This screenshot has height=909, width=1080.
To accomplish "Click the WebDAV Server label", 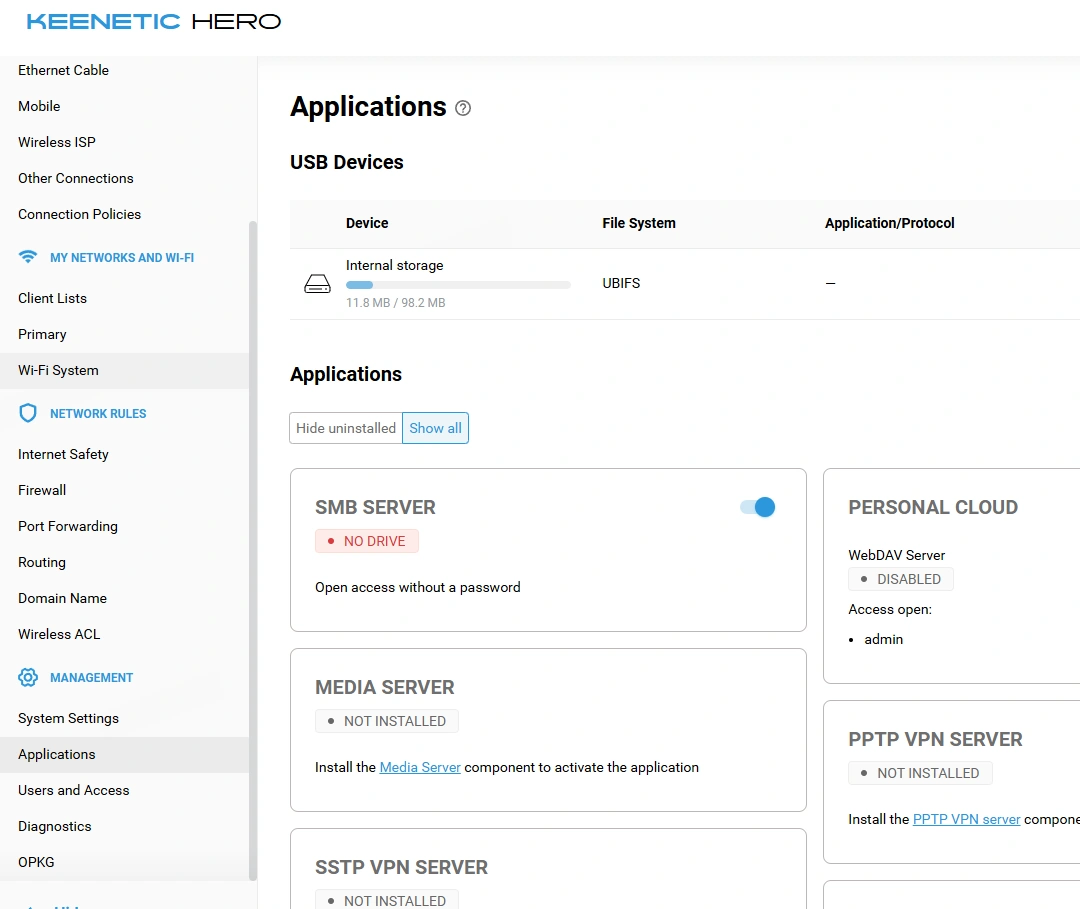I will point(897,555).
